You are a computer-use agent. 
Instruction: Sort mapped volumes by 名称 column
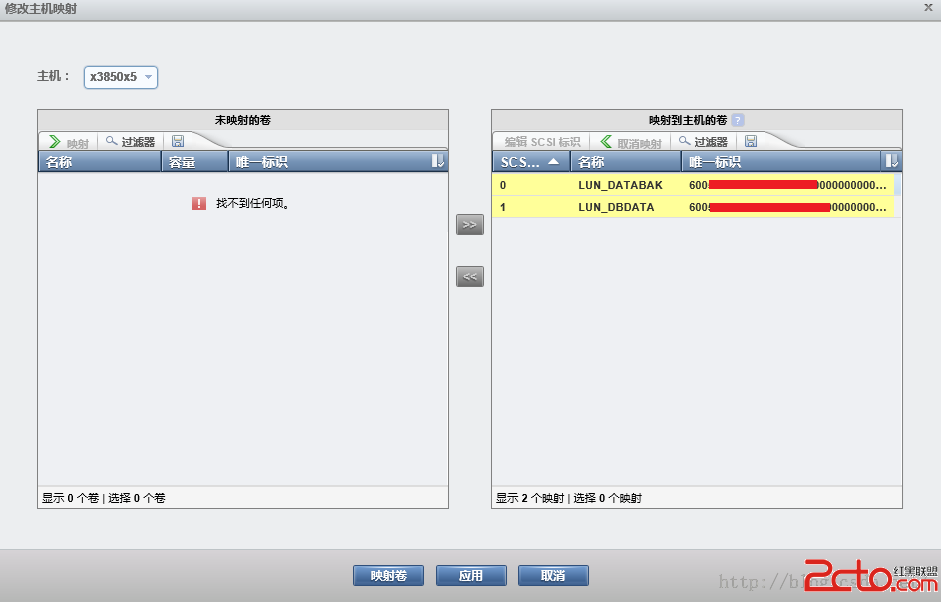pyautogui.click(x=625, y=162)
